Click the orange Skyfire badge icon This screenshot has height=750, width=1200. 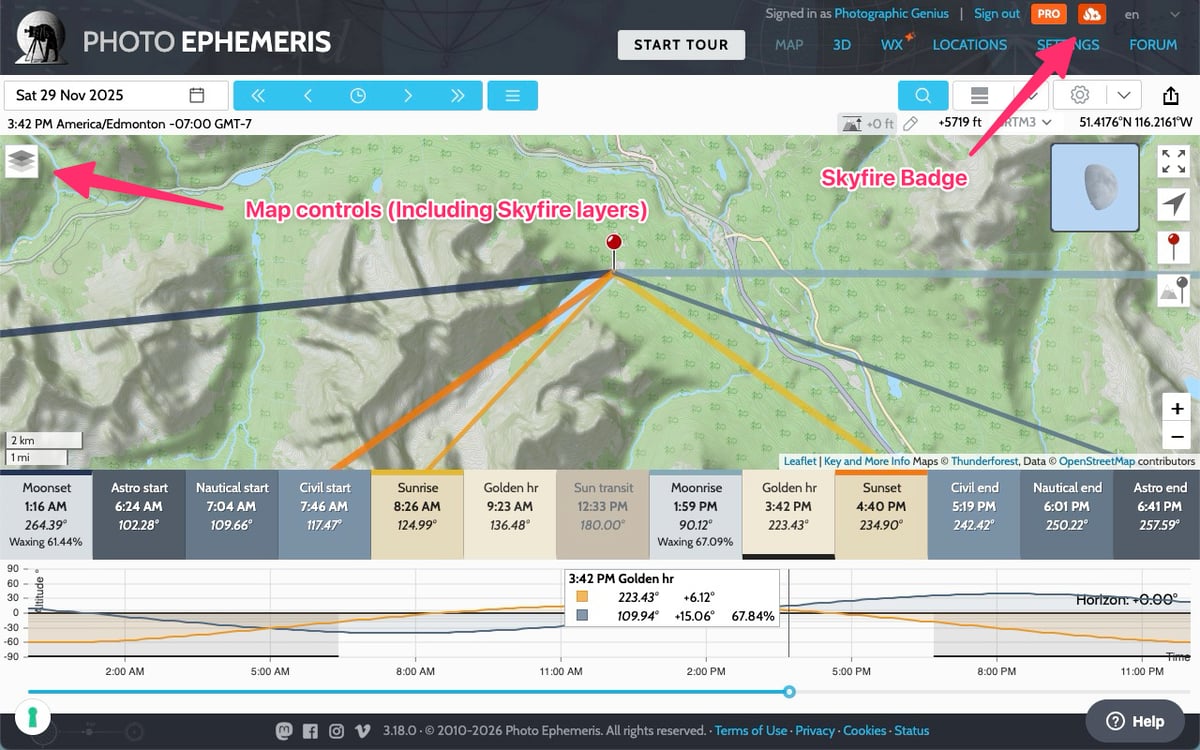[1092, 14]
